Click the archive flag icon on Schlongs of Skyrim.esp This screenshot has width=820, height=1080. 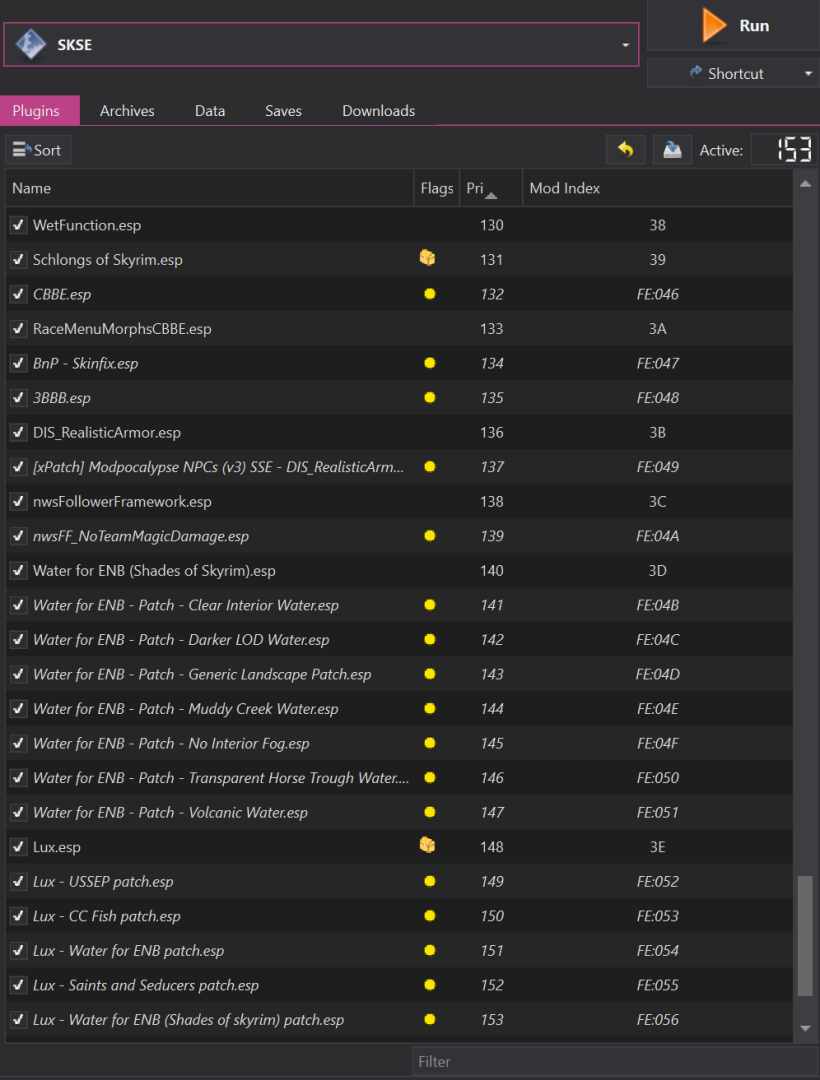coord(428,258)
